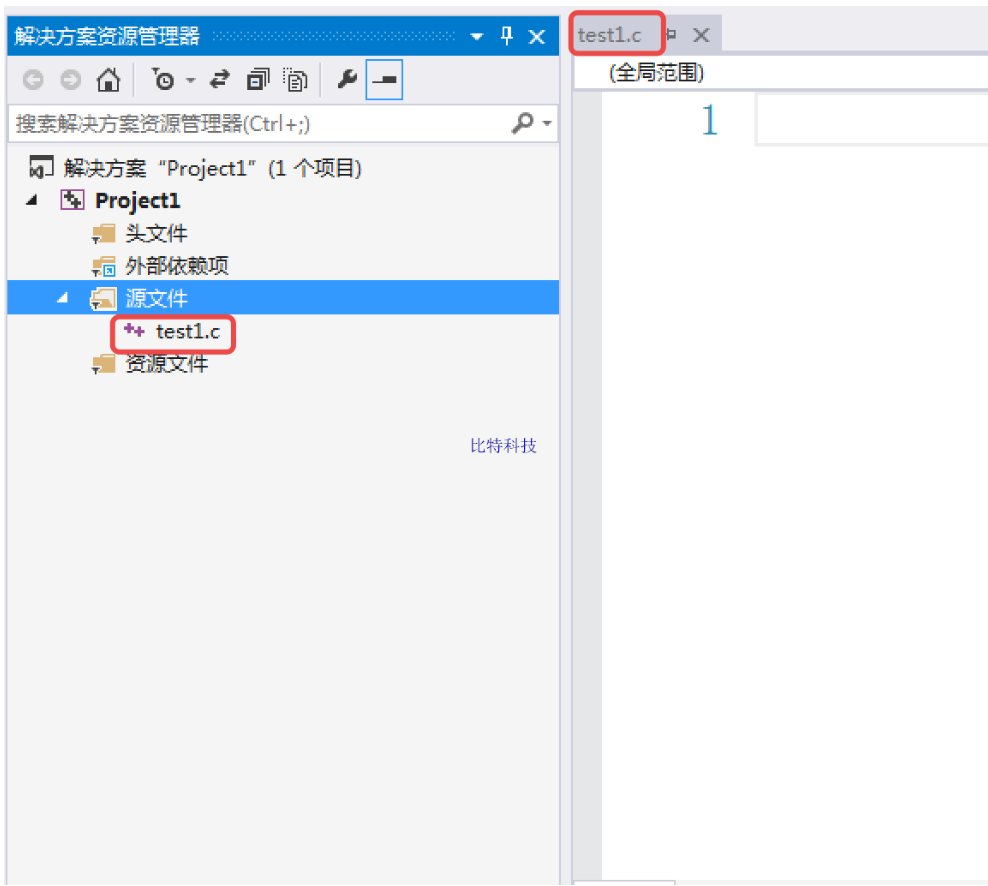Pin the test1.c editor tab
The image size is (988, 886).
tap(671, 35)
